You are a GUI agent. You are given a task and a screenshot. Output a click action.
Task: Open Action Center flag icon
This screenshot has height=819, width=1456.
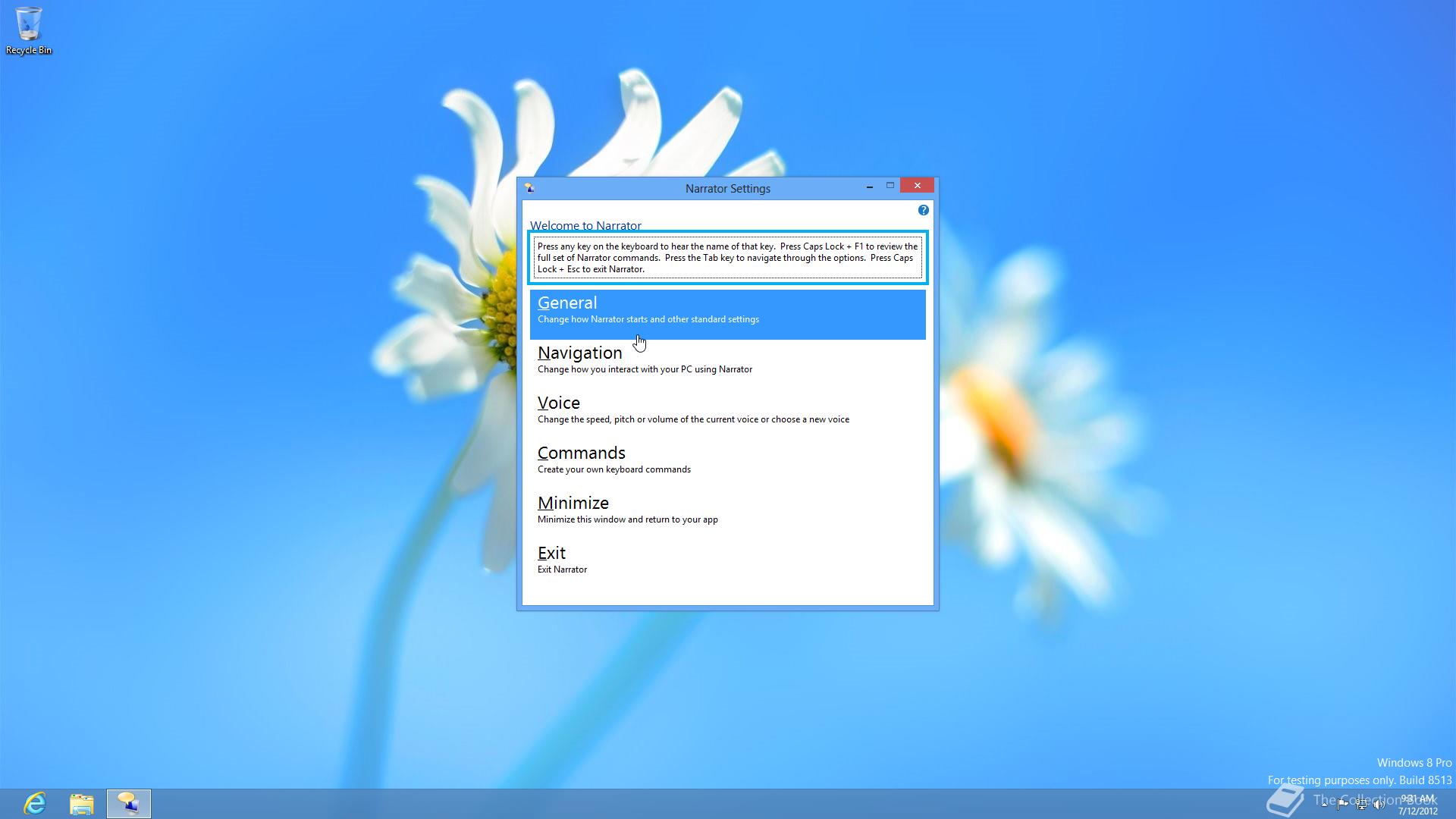tap(1343, 804)
